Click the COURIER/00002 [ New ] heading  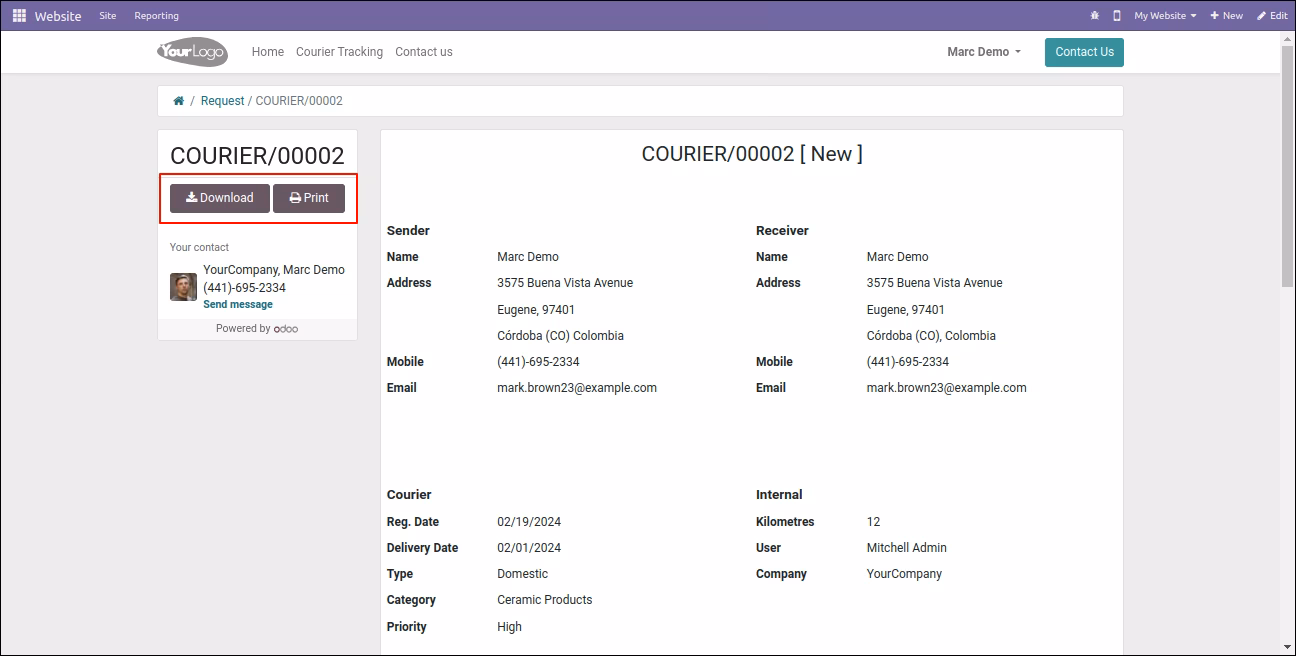(x=752, y=154)
